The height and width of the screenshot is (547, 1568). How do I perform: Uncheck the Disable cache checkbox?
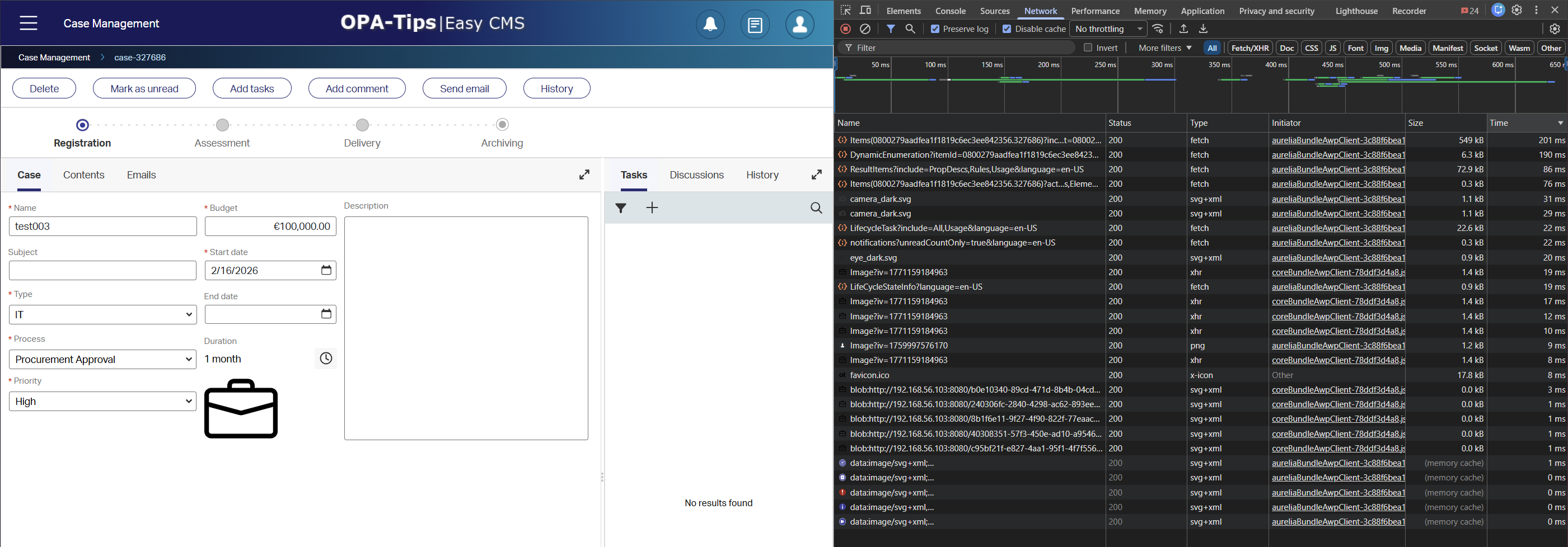tap(1007, 29)
